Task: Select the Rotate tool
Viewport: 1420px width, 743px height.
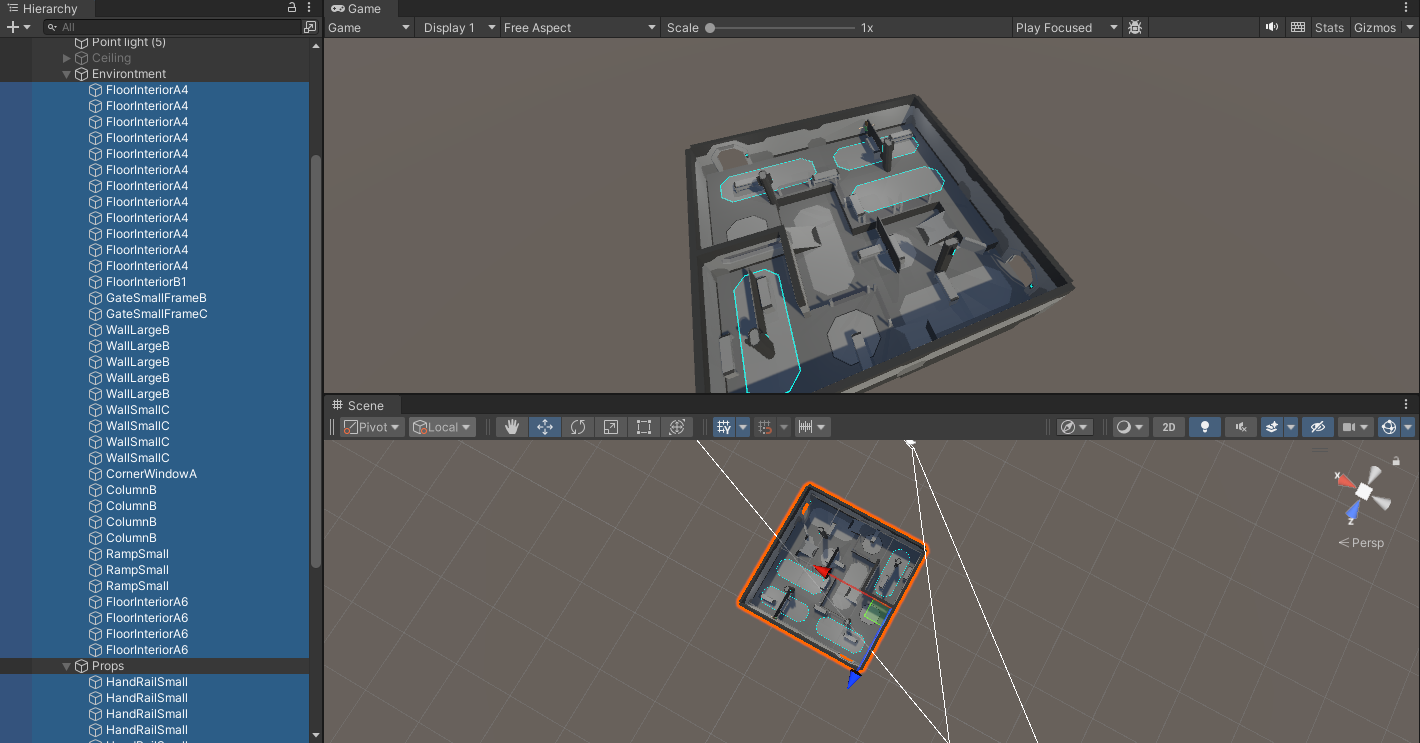Action: pos(578,427)
